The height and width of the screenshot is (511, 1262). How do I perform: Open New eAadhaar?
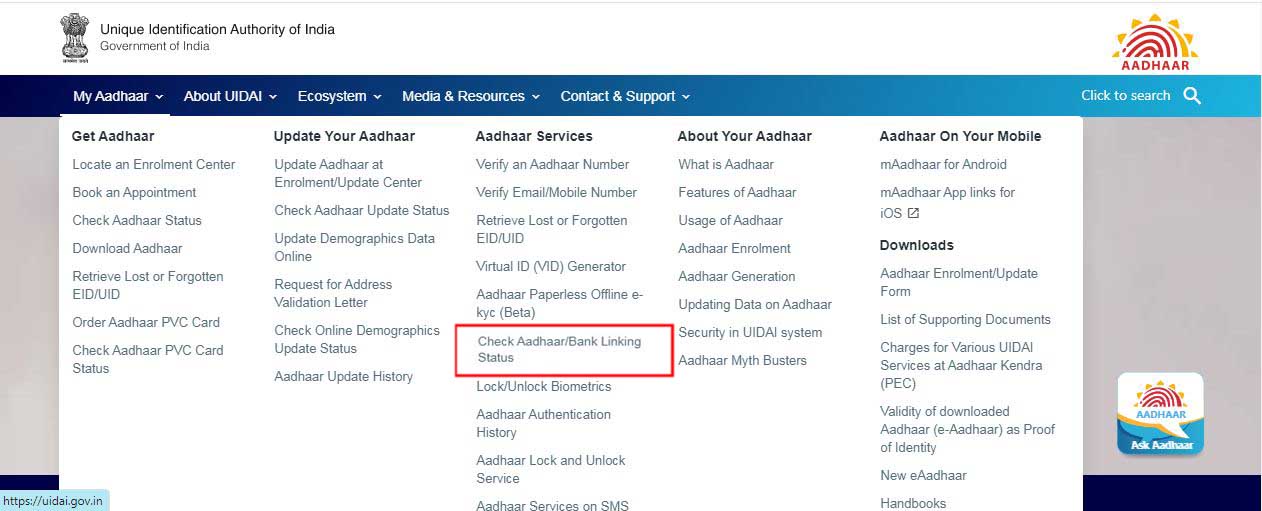tap(923, 475)
